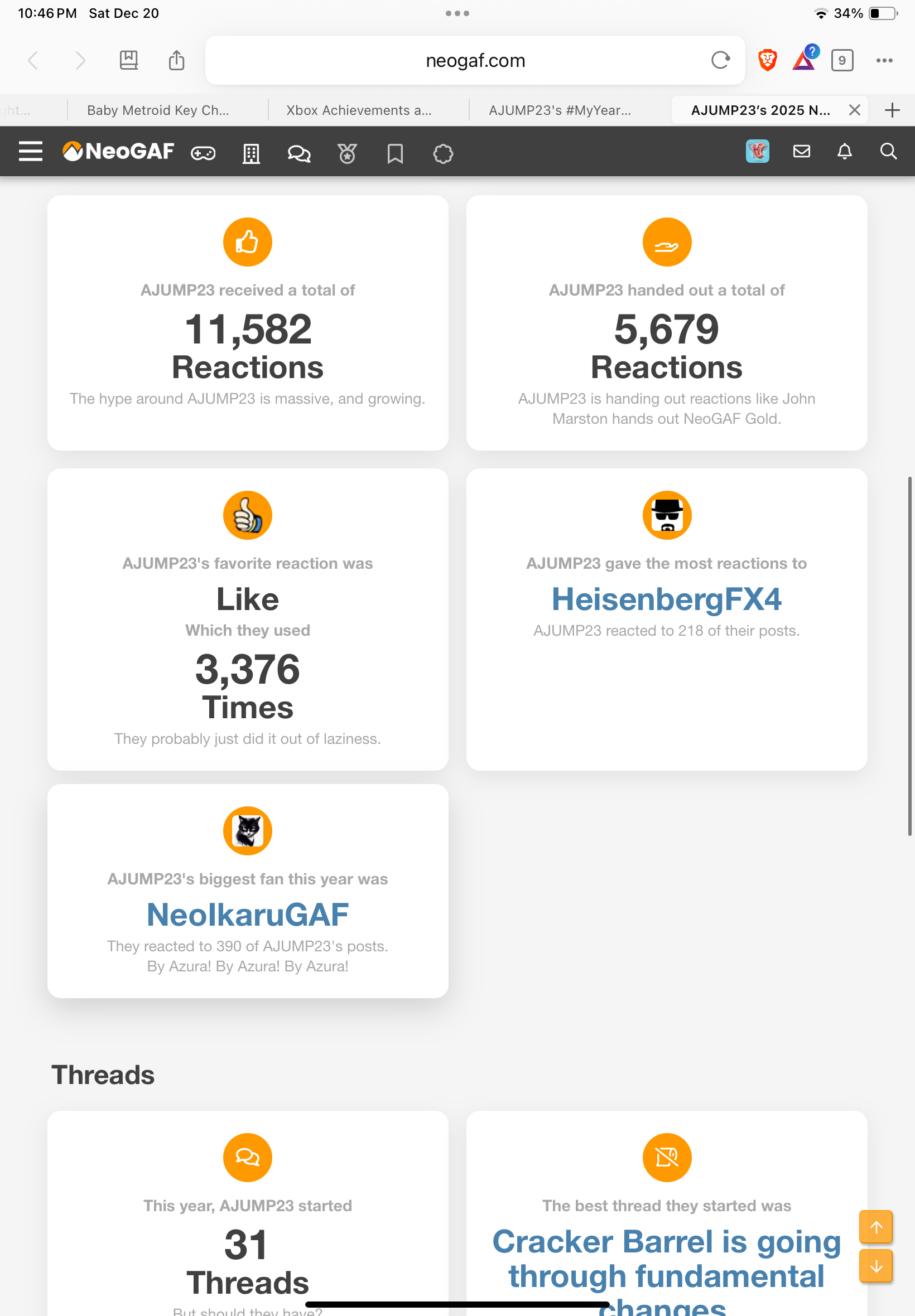Click the neogaf.com address bar
The height and width of the screenshot is (1316, 915).
click(x=475, y=60)
